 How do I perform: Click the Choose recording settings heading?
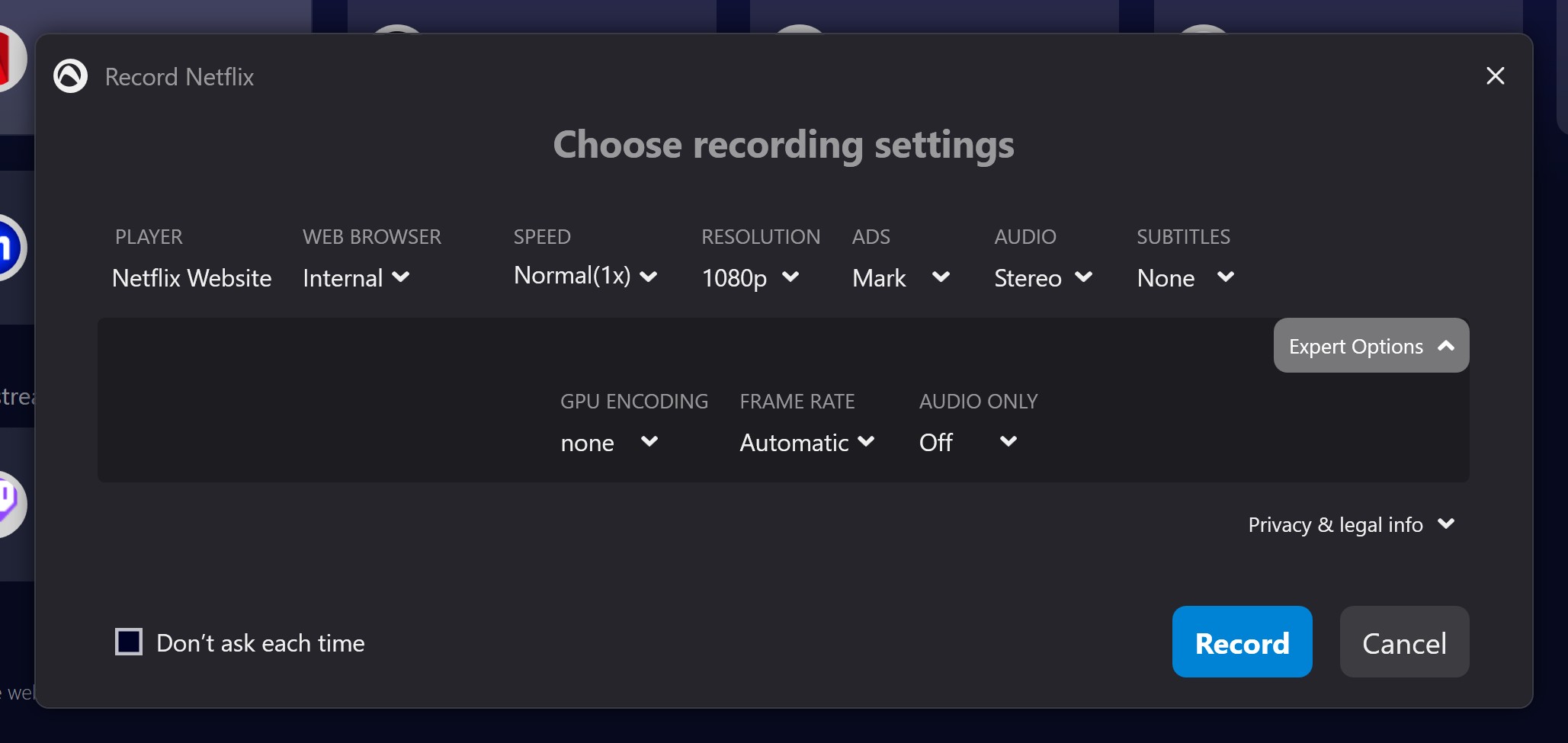point(784,145)
